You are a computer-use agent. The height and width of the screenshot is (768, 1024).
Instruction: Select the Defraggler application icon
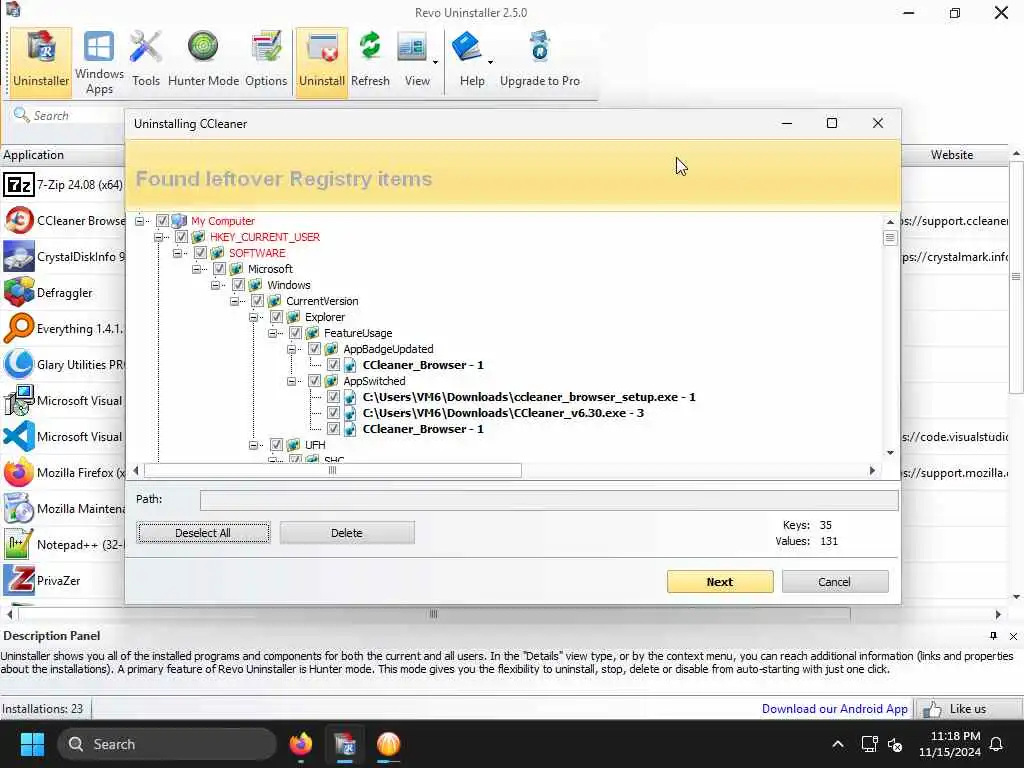point(18,293)
